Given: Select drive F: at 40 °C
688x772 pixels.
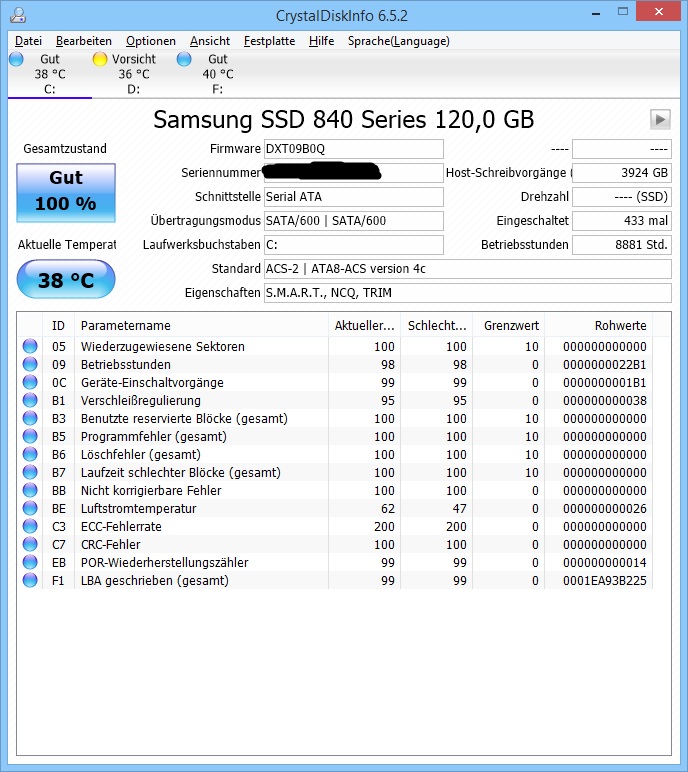Looking at the screenshot, I should pyautogui.click(x=218, y=74).
